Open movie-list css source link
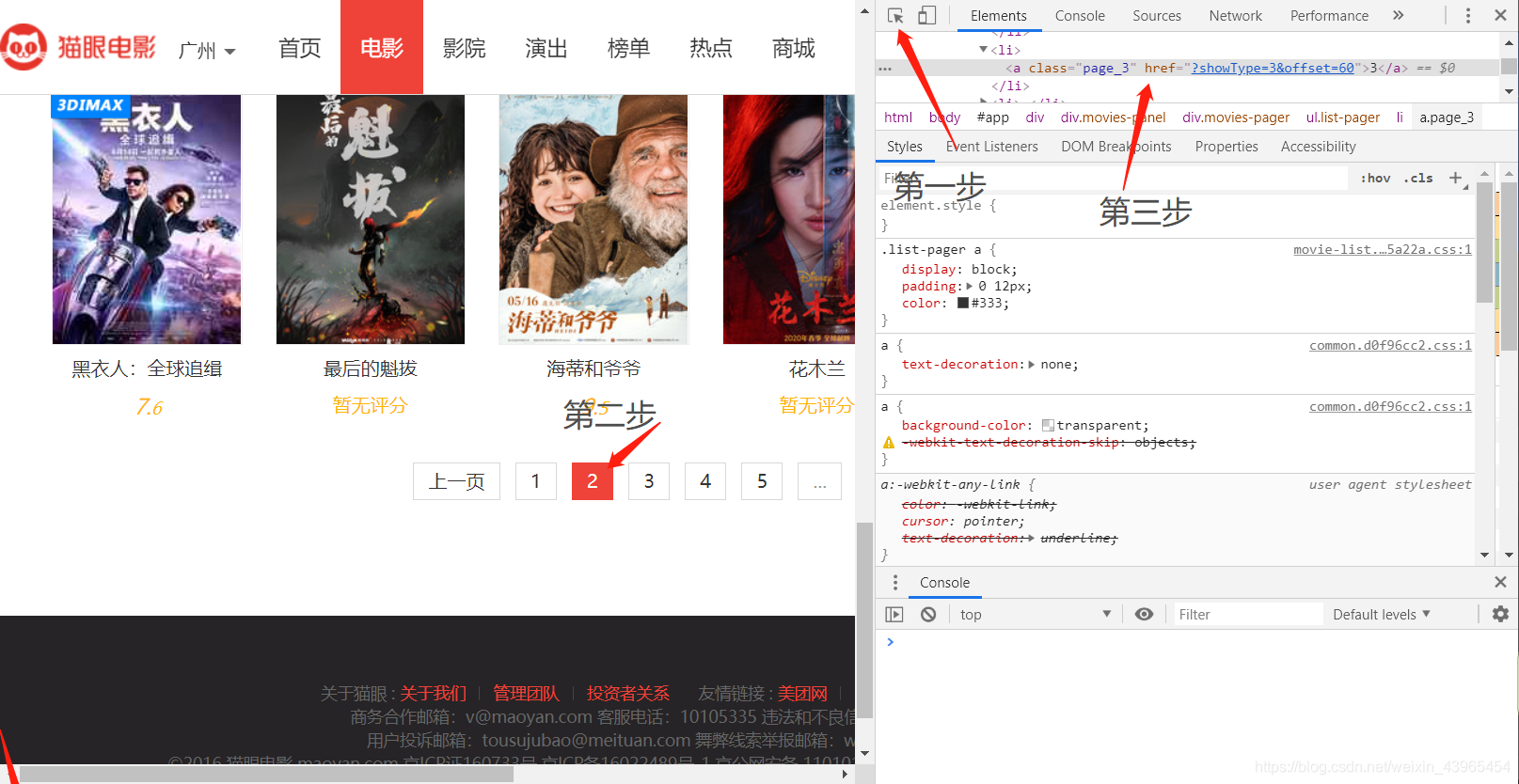 pyautogui.click(x=1383, y=249)
